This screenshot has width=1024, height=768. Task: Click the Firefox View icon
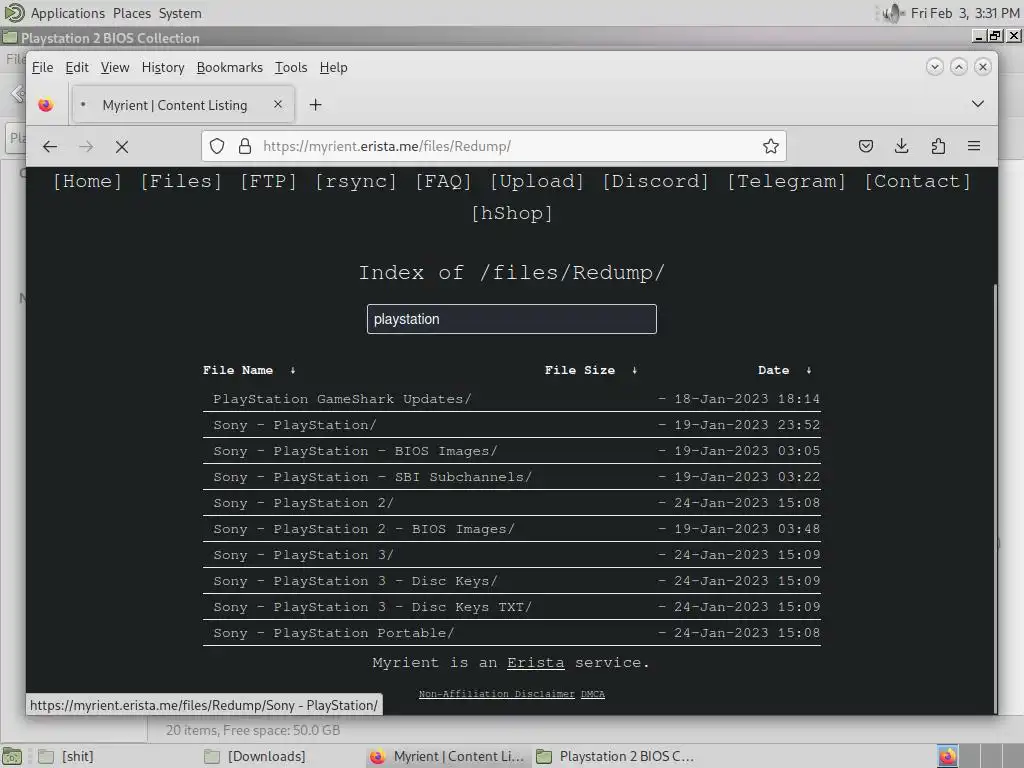click(46, 104)
